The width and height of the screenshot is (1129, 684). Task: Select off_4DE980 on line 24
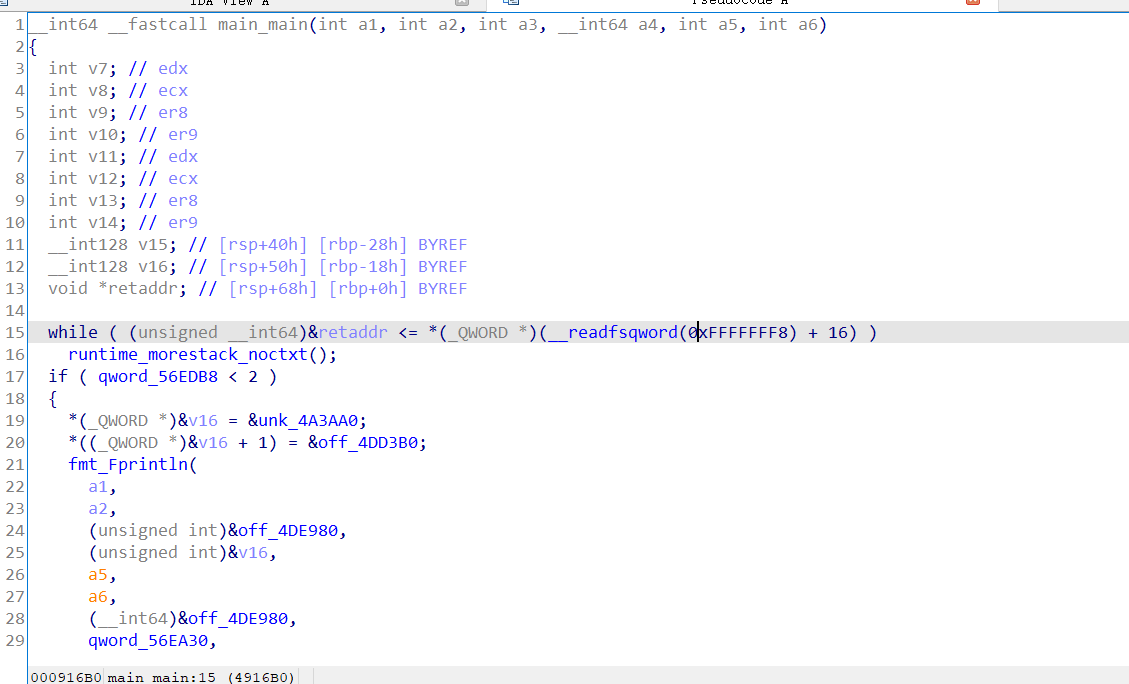point(288,530)
